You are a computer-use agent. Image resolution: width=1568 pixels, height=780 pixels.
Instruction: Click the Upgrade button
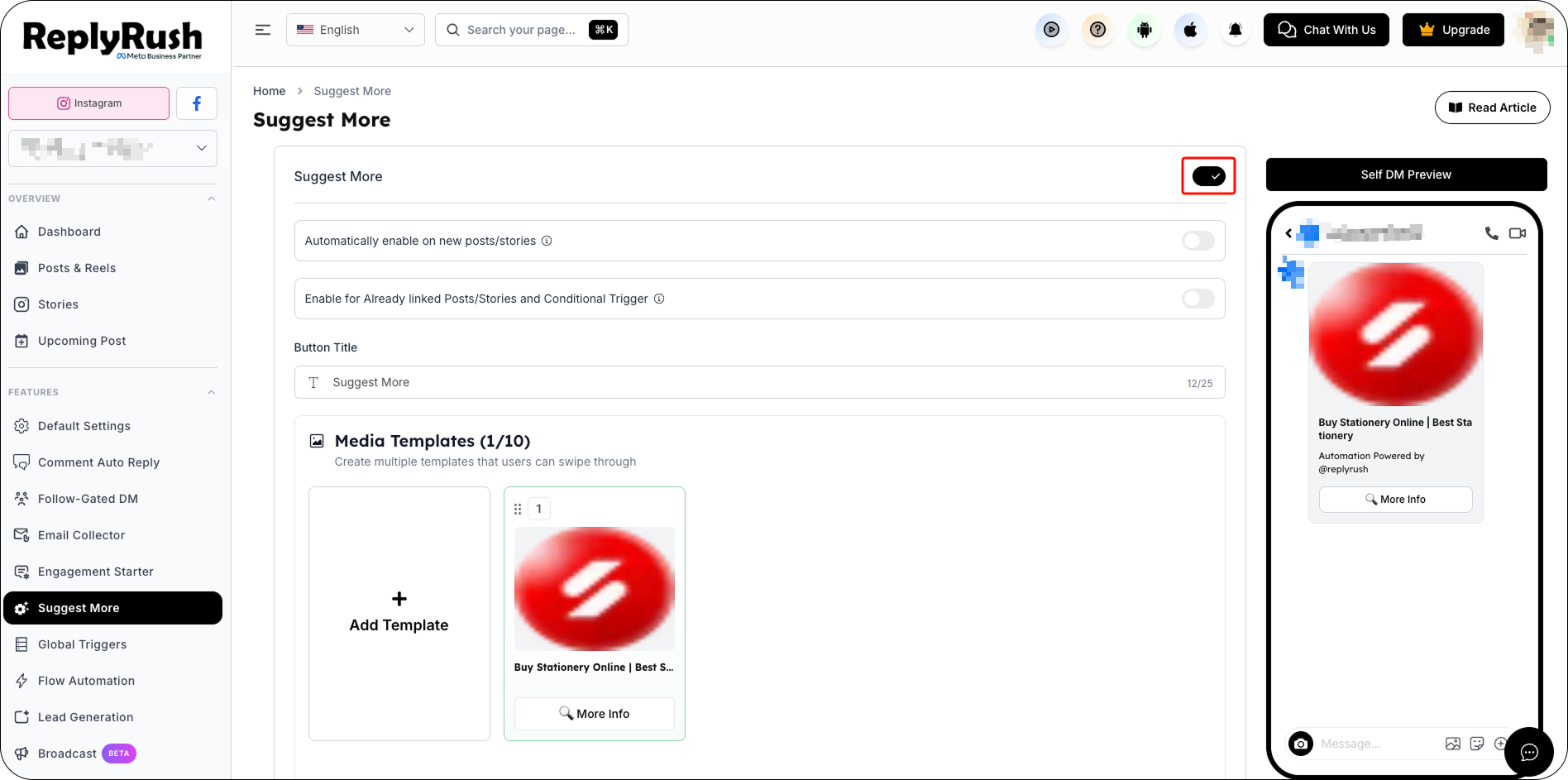(1453, 30)
